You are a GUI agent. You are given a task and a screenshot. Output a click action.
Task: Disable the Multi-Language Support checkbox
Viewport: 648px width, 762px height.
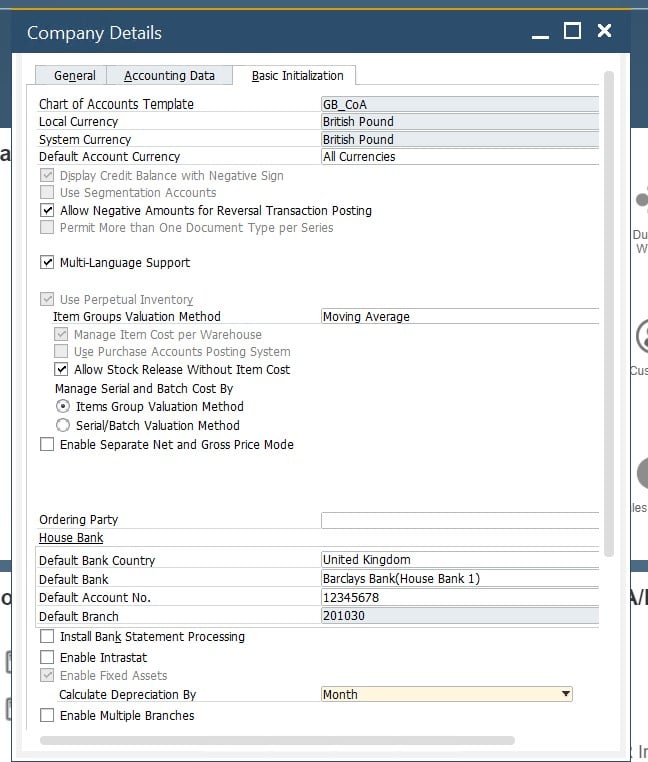point(47,263)
